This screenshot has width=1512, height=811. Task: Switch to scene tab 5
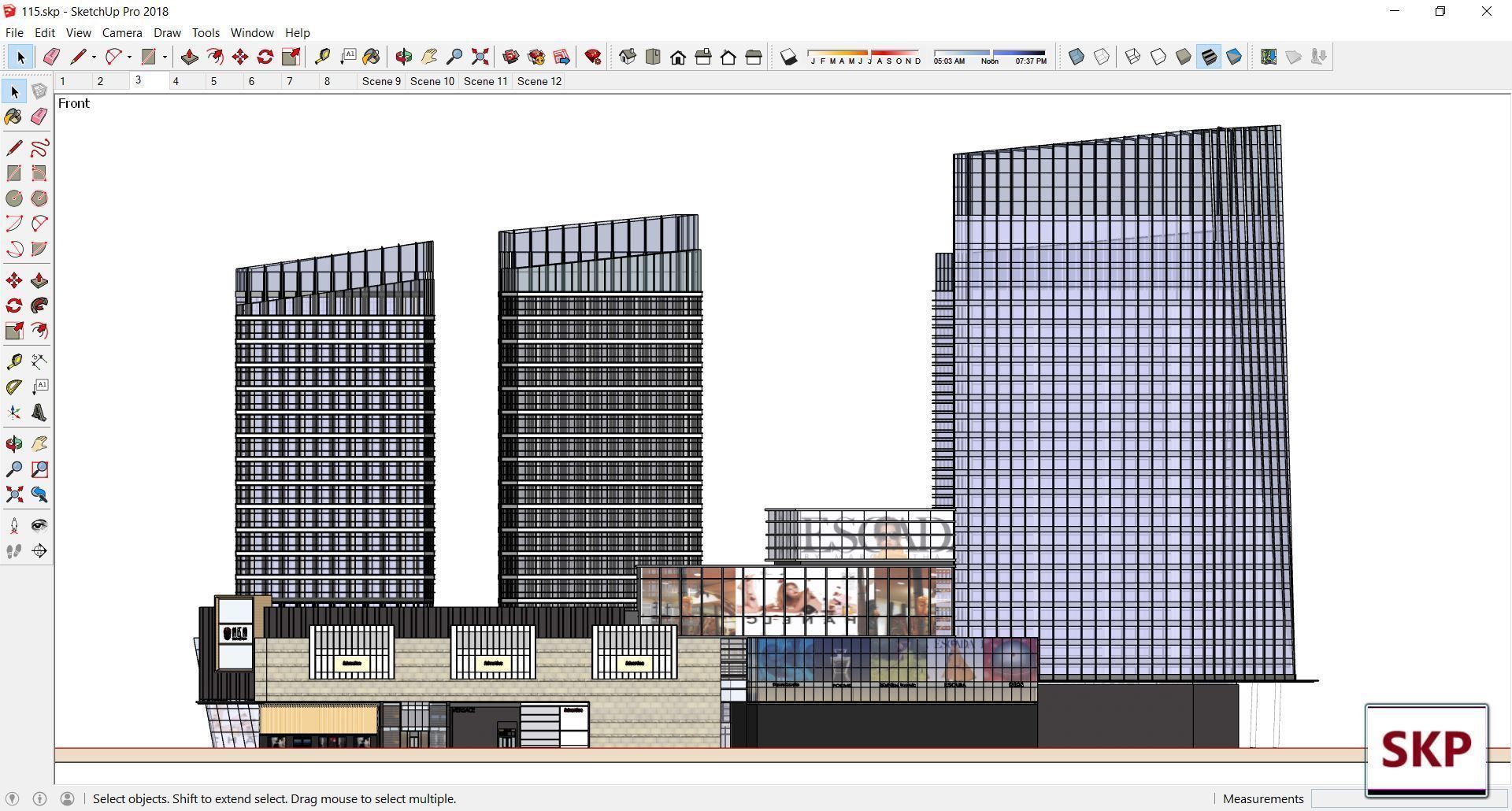click(x=213, y=81)
